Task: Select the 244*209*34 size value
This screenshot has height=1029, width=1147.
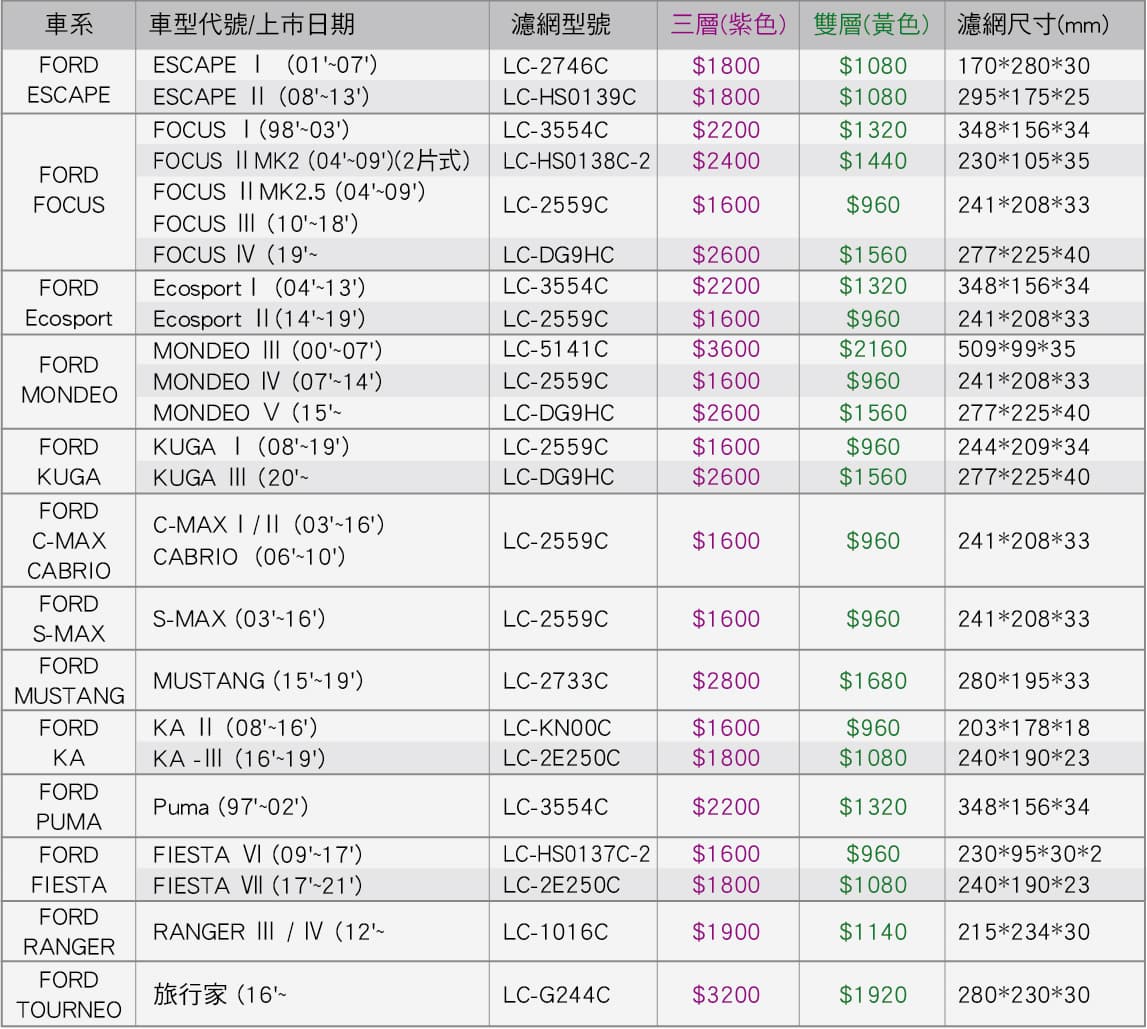Action: click(1023, 447)
